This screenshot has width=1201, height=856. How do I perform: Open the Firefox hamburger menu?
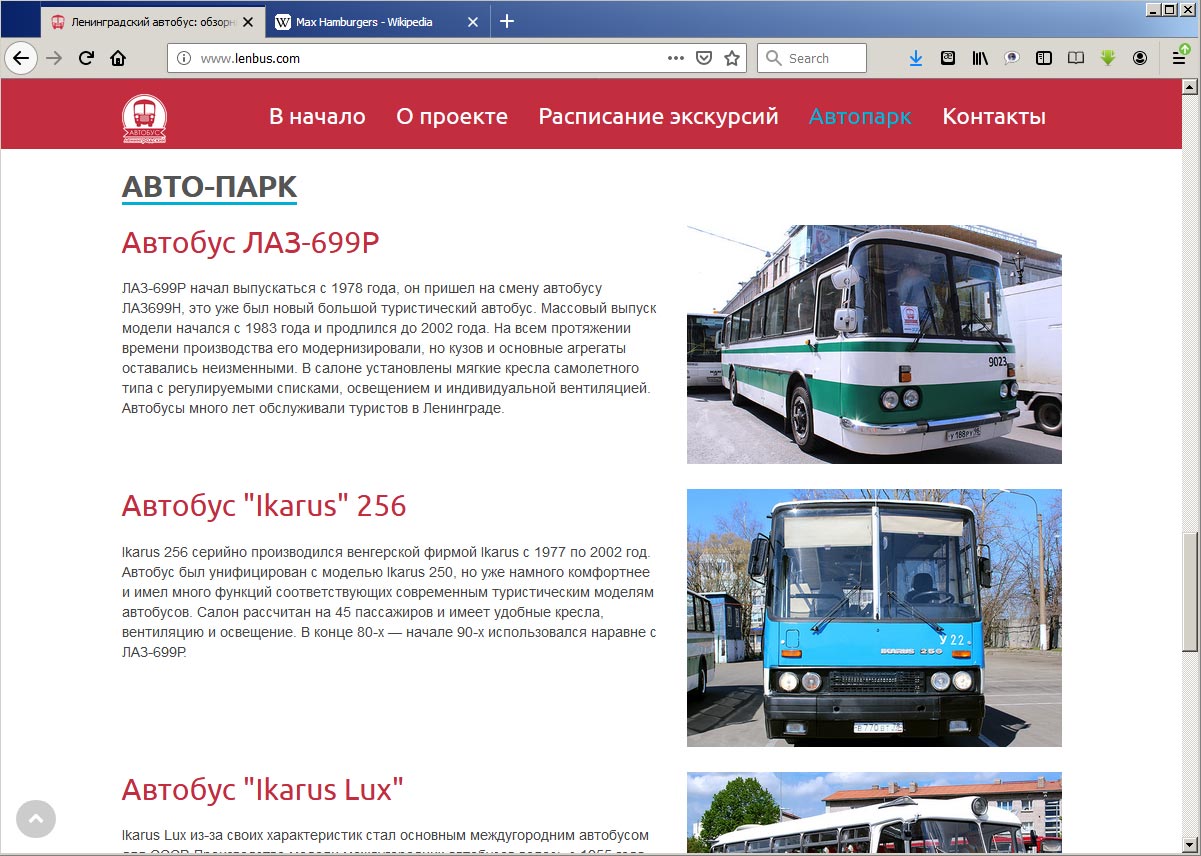pyautogui.click(x=1180, y=58)
